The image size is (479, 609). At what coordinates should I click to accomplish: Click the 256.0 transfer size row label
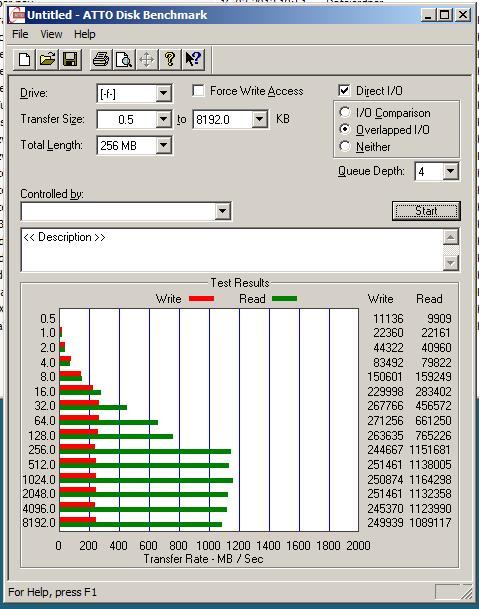tap(42, 450)
